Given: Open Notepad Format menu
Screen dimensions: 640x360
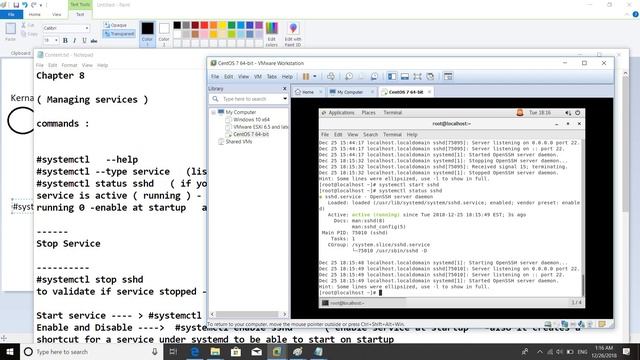Looking at the screenshot, I should (69, 65).
